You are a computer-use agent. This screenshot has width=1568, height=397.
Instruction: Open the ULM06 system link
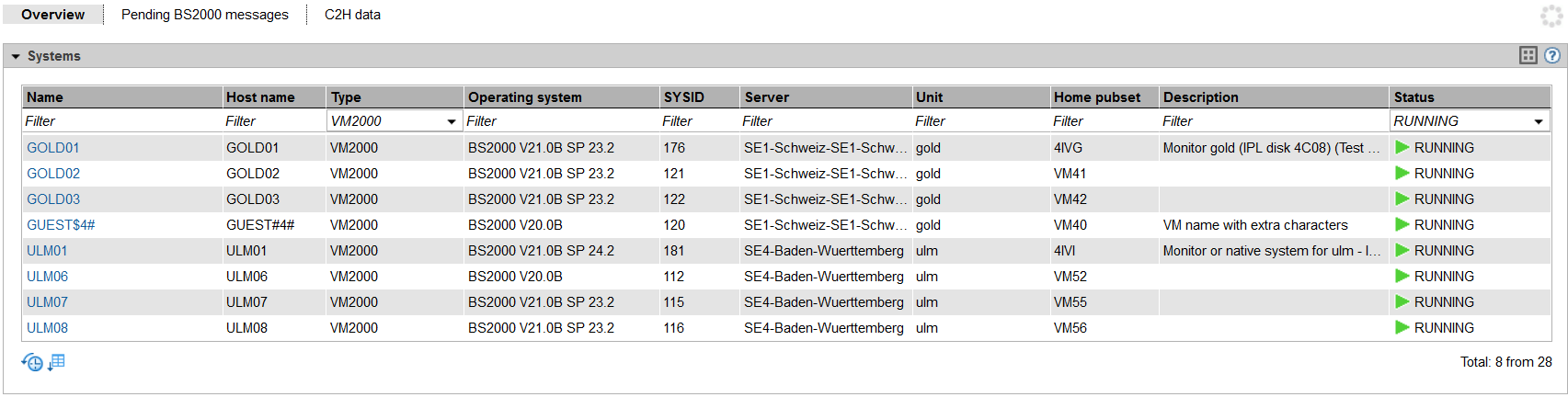click(x=48, y=277)
